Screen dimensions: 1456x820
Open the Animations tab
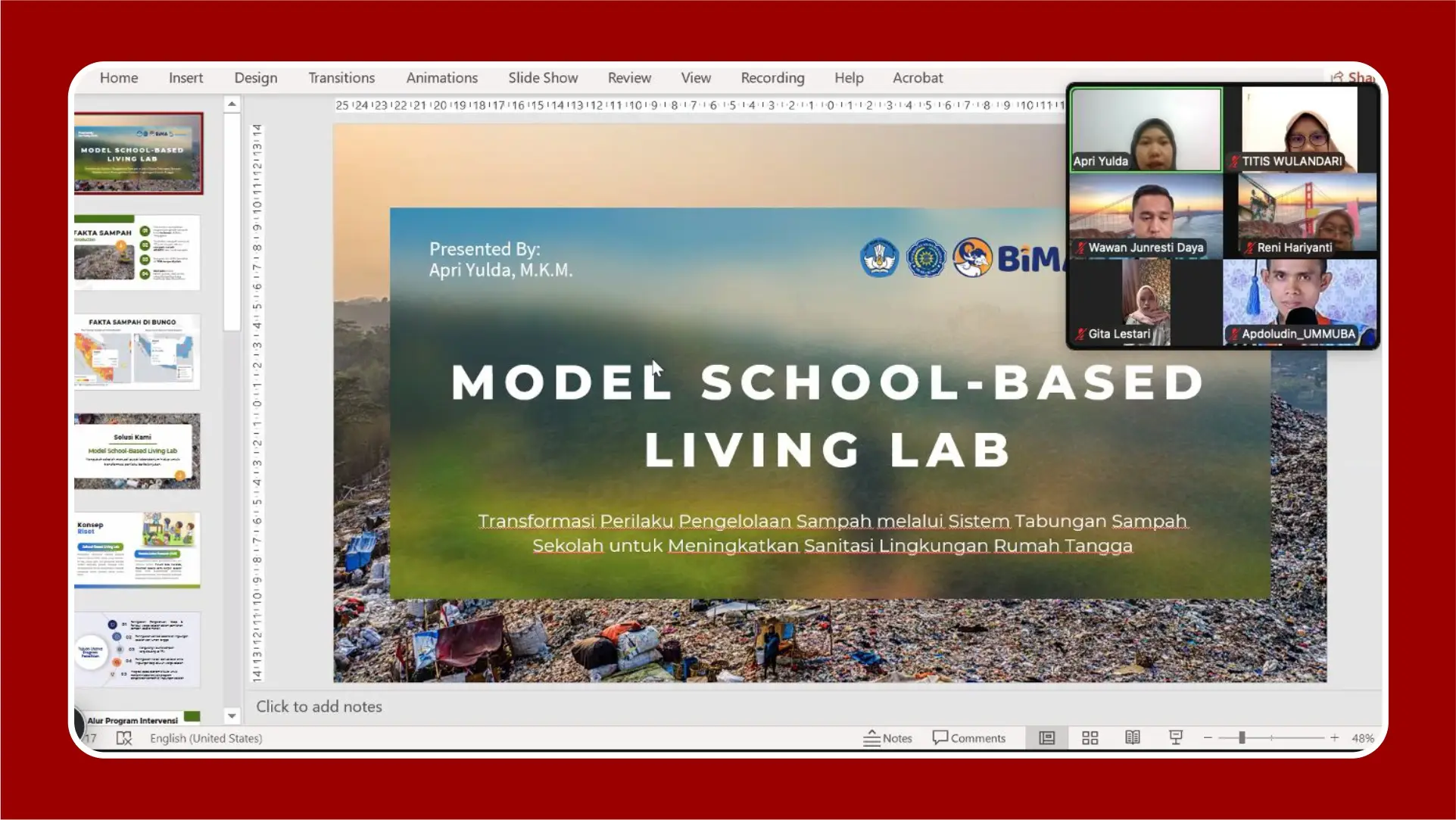click(x=441, y=78)
